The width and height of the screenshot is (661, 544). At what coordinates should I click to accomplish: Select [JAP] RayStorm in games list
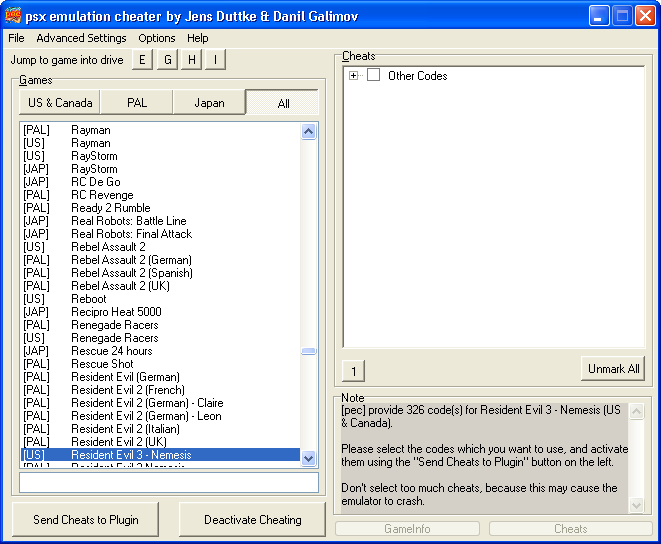click(161, 169)
